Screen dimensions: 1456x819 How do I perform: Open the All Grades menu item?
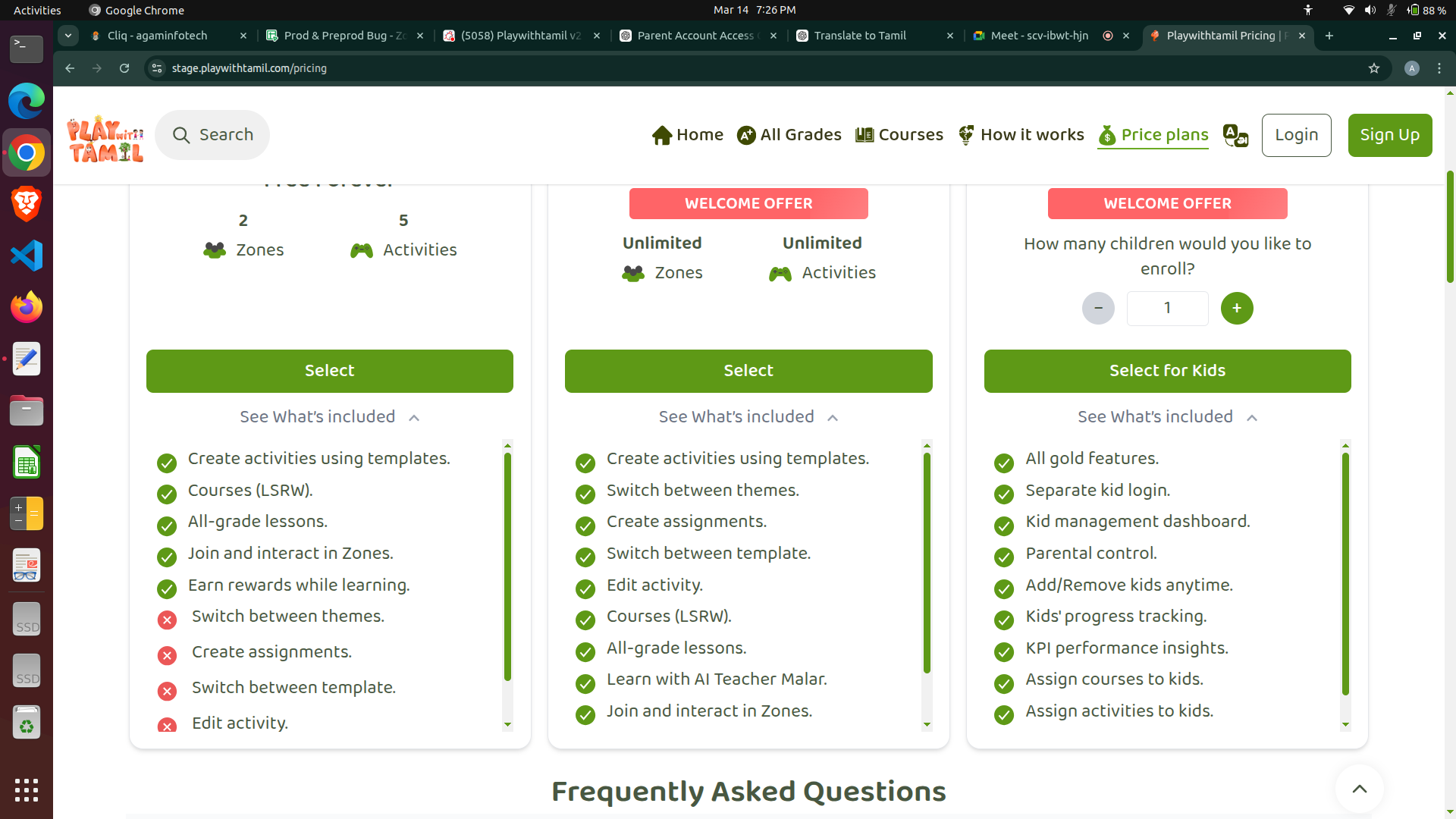[789, 135]
